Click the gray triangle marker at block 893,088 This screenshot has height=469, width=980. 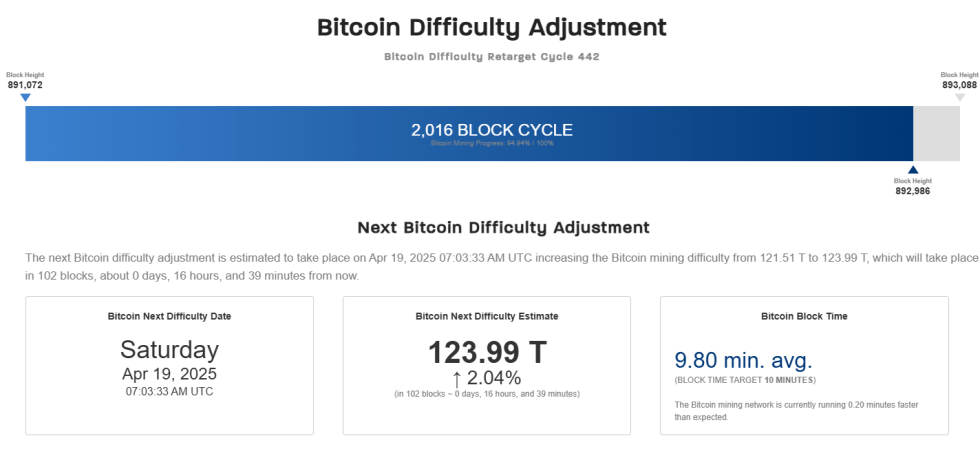(960, 98)
